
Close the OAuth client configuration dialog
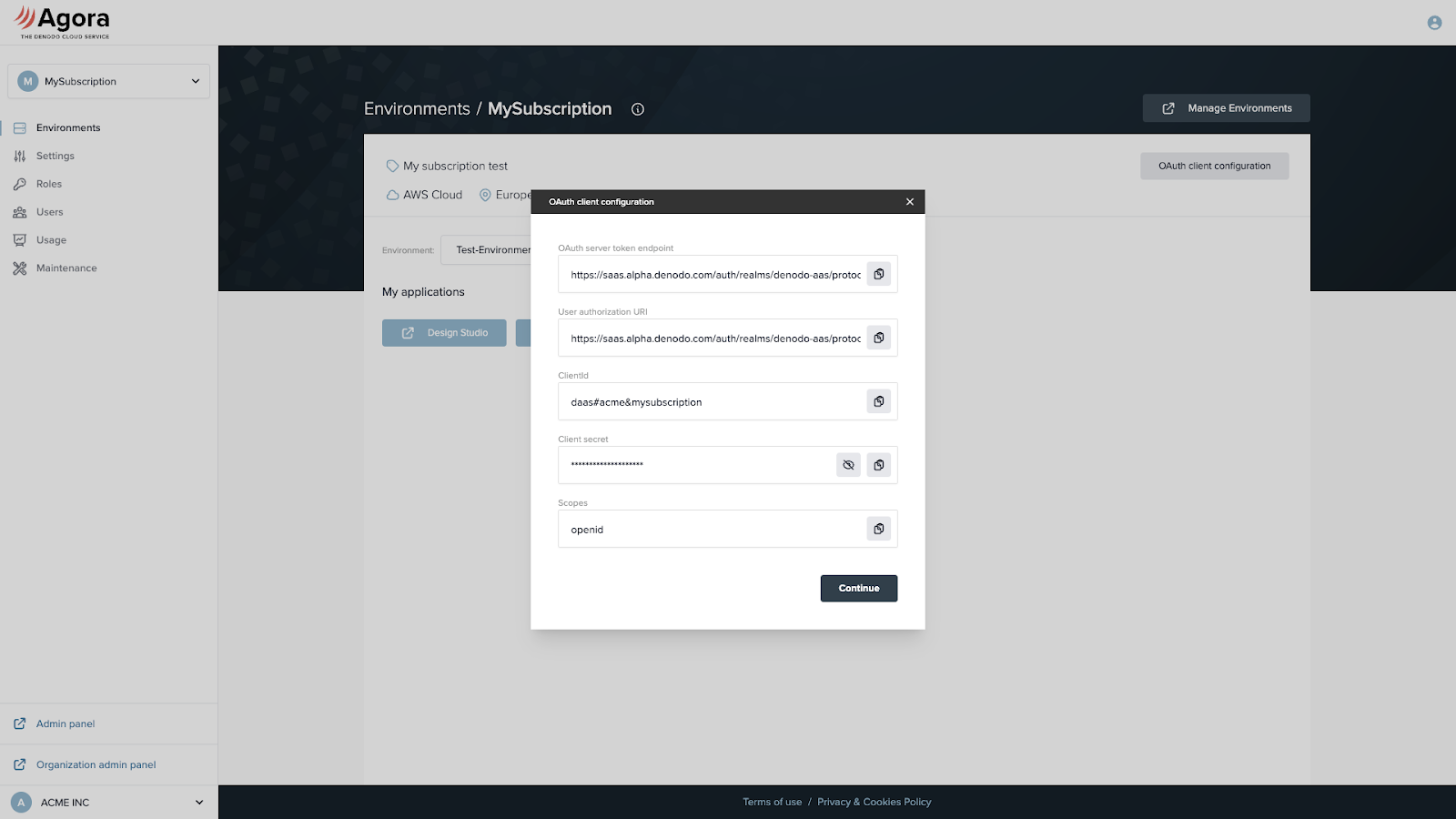[909, 202]
